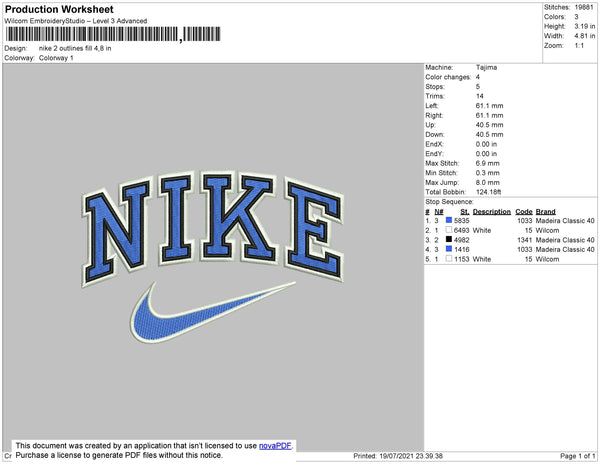Click the Total Bobbin value '124.18ft'

tap(488, 192)
